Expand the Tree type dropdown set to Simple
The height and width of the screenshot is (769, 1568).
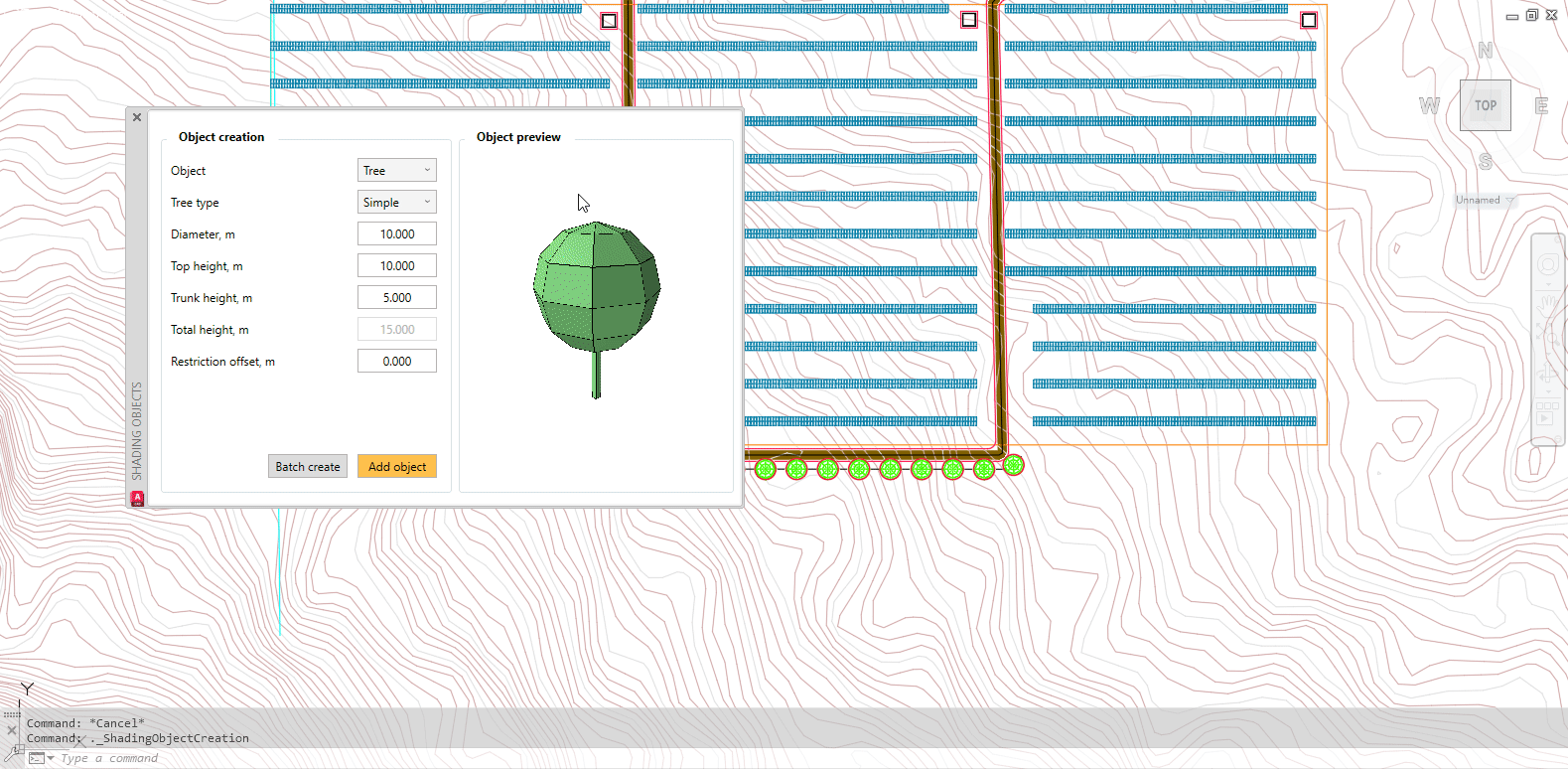(396, 203)
